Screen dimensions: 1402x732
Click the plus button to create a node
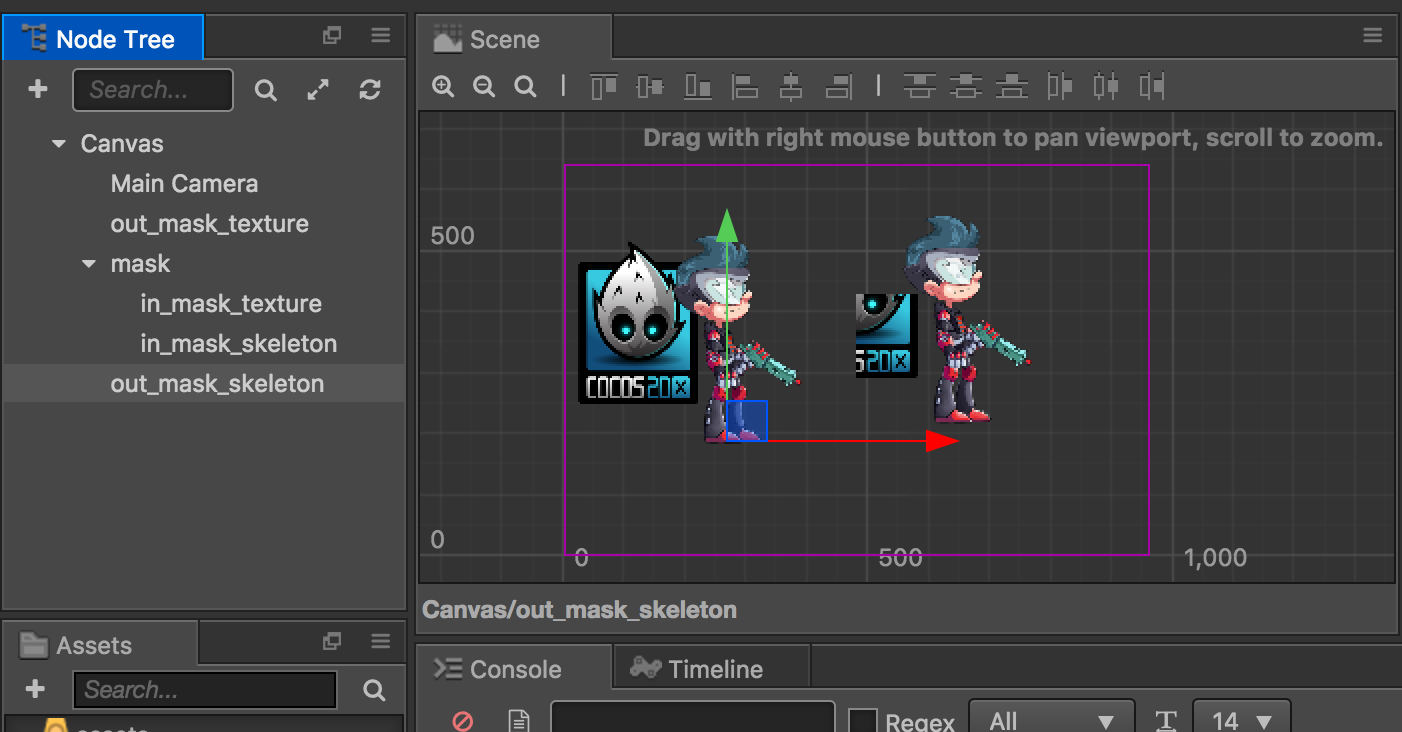pos(37,90)
